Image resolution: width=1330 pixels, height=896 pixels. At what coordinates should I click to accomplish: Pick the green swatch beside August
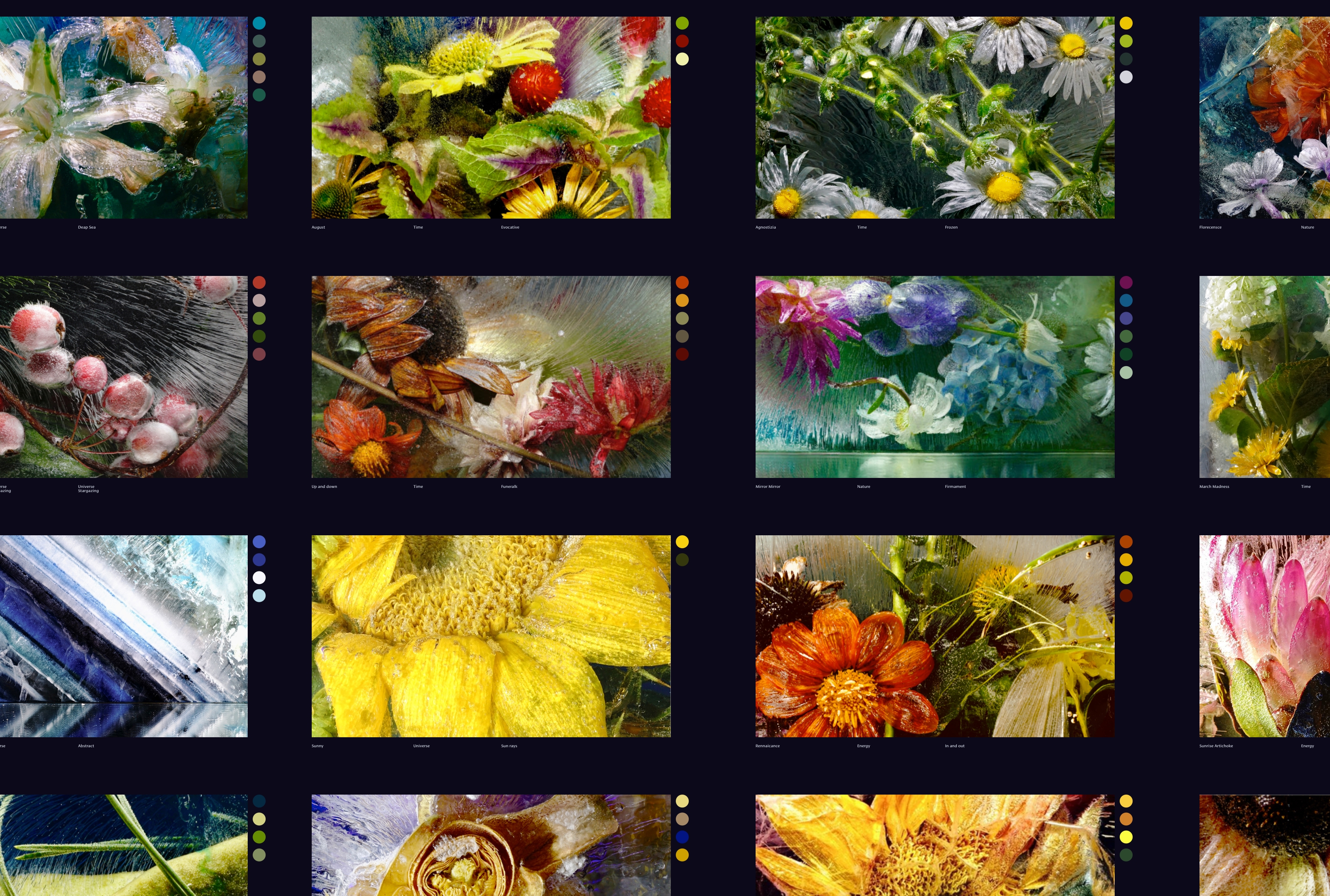(682, 23)
